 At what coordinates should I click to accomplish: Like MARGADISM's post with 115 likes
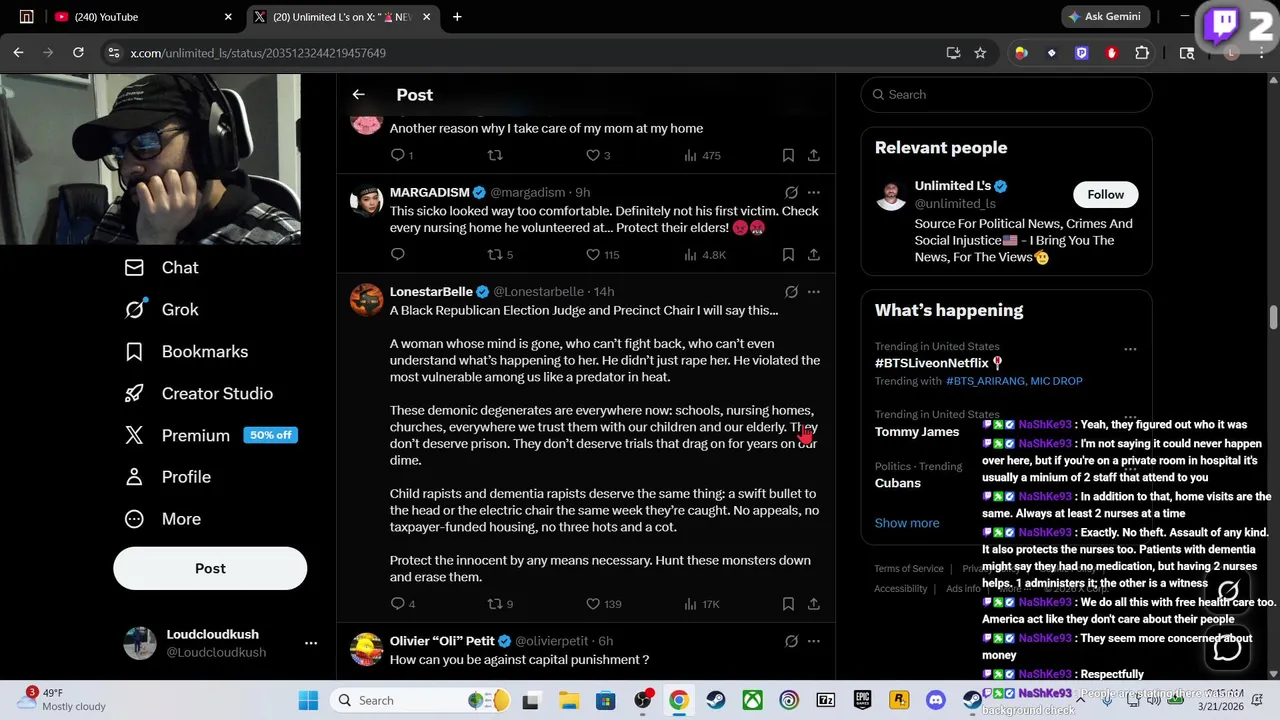tap(602, 254)
